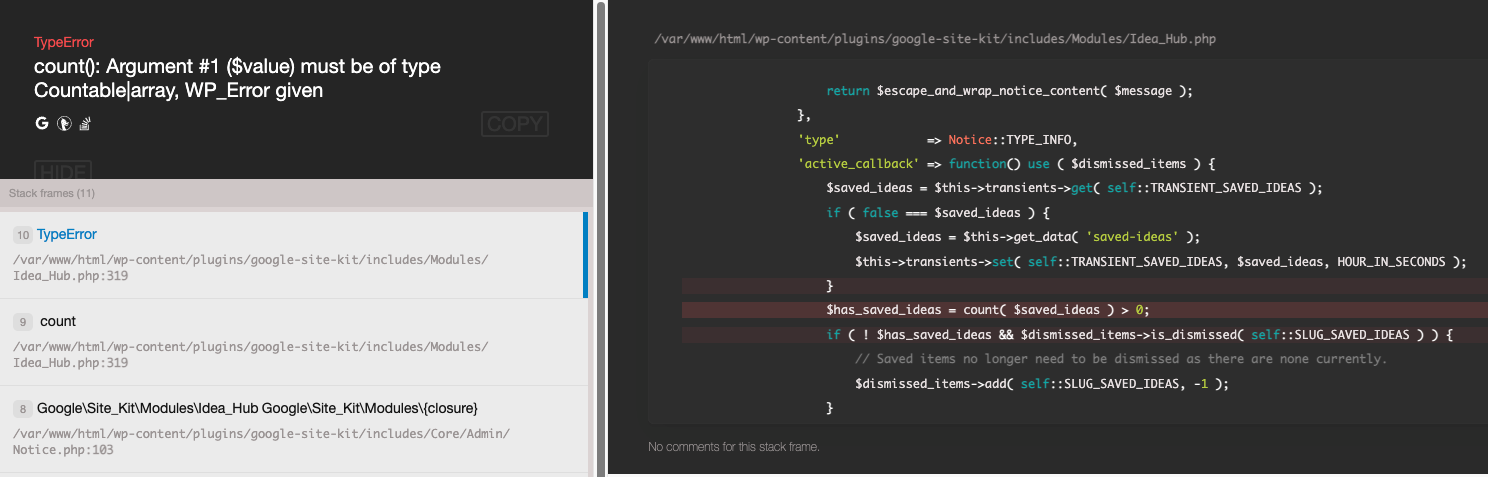The image size is (1488, 477).
Task: Click the count() error message text
Action: (237, 79)
